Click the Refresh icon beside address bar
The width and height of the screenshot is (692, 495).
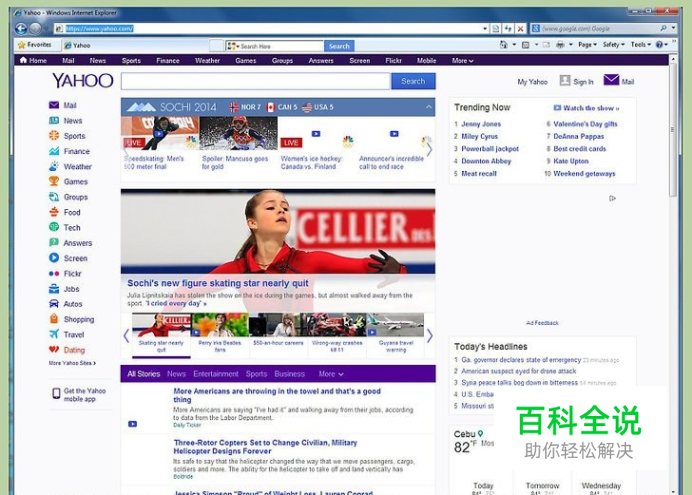click(508, 29)
